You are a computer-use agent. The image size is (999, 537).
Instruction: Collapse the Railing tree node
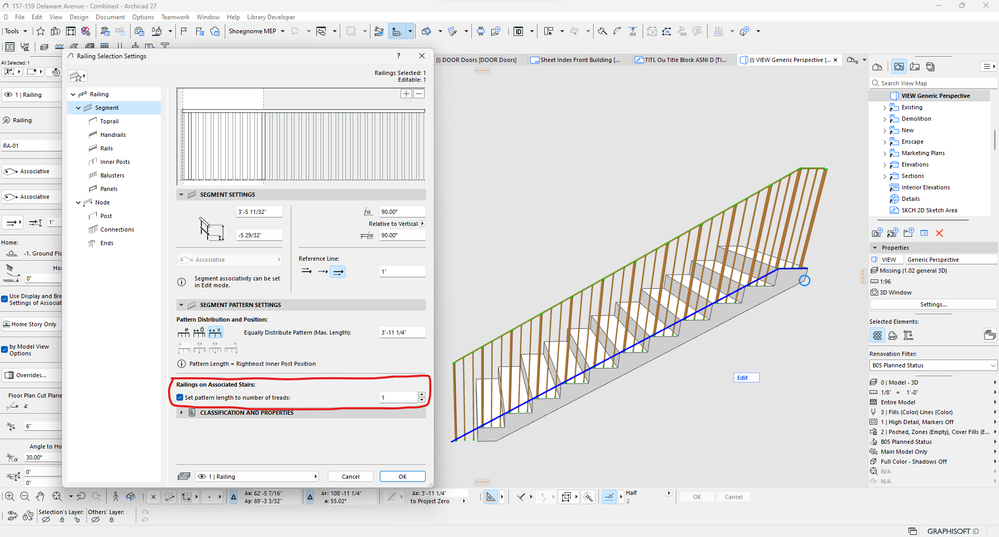pos(73,94)
